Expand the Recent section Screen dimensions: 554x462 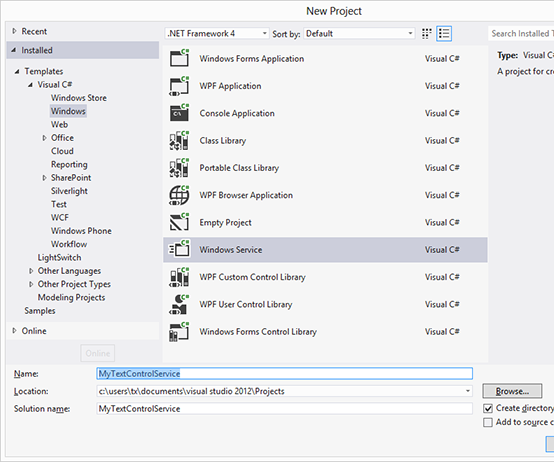pyautogui.click(x=14, y=31)
